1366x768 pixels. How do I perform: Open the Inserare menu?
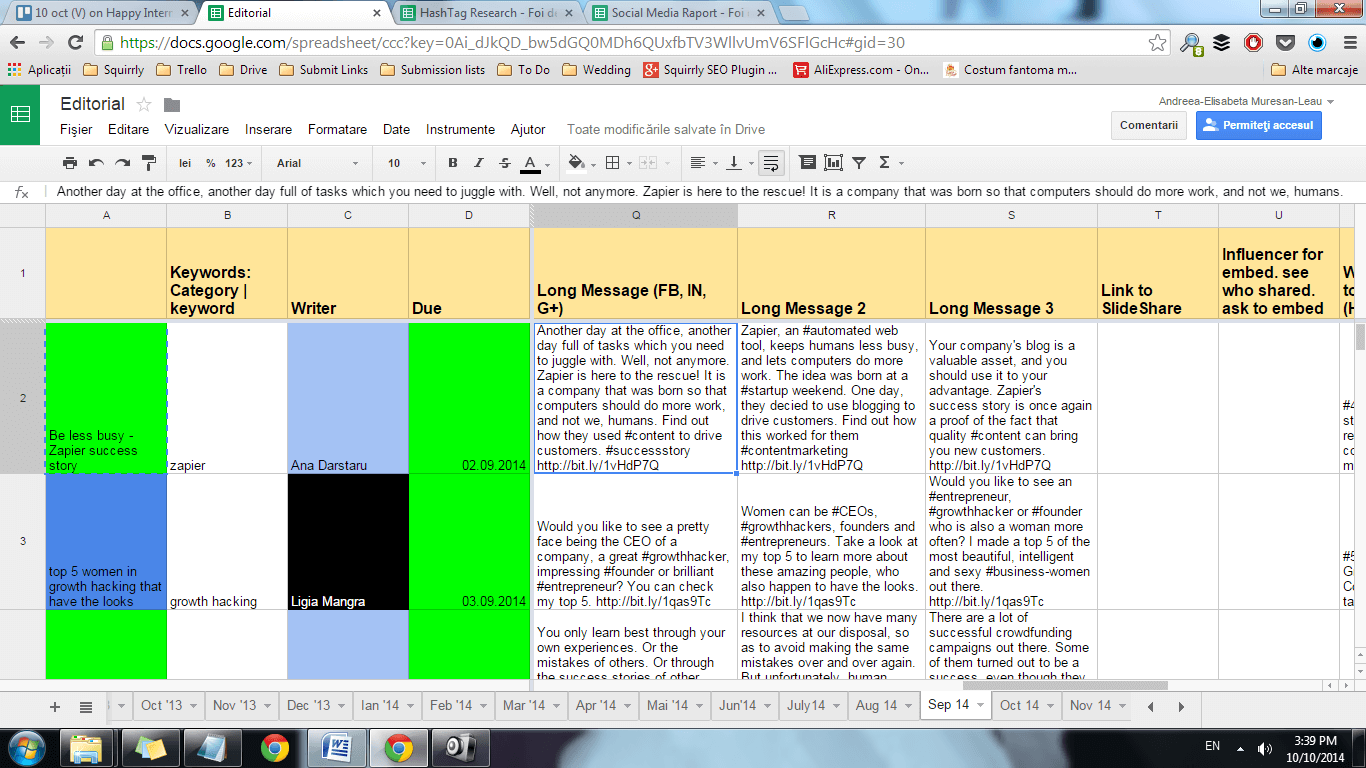tap(269, 129)
